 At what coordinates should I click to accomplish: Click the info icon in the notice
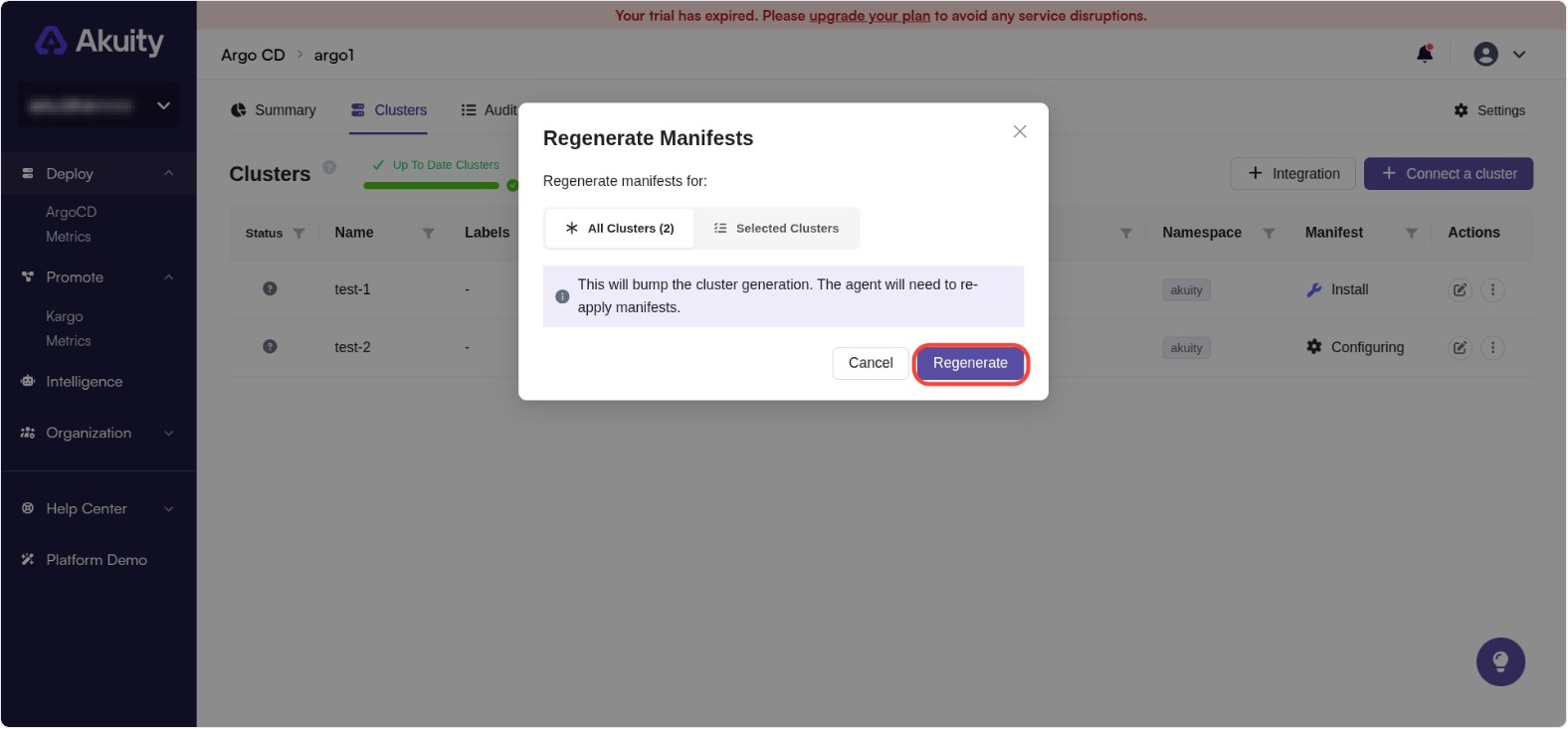(x=562, y=296)
